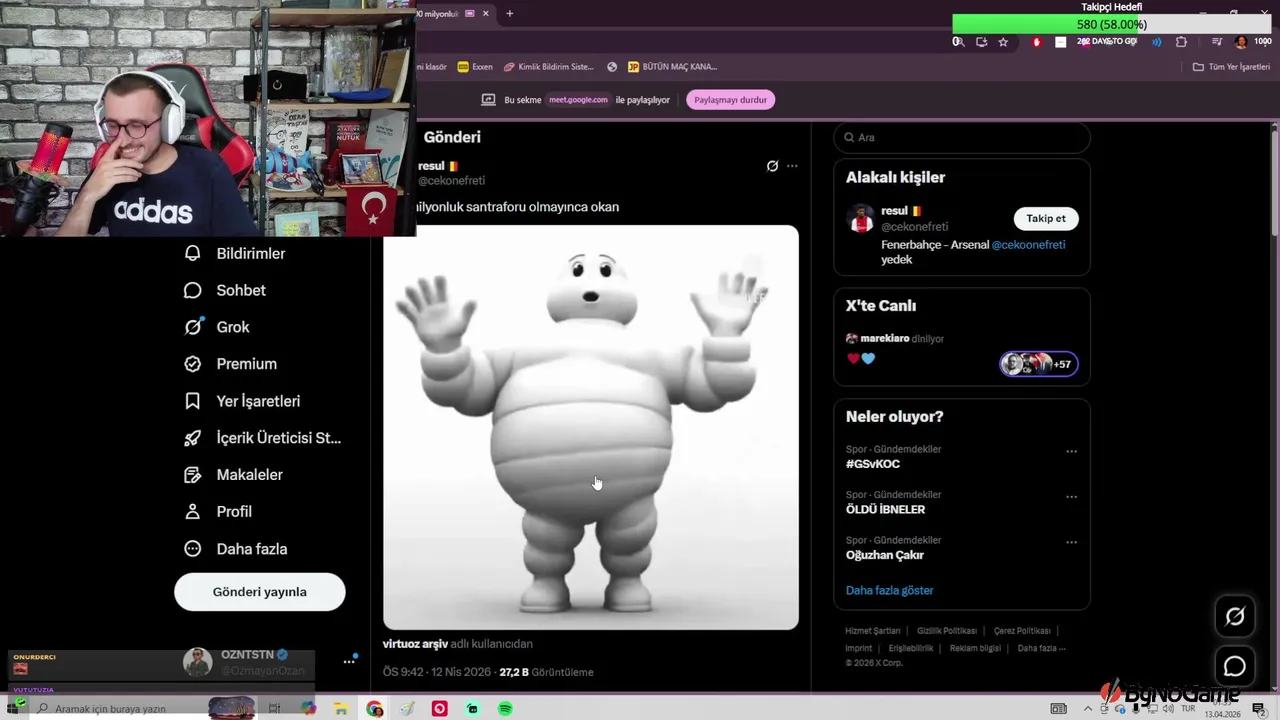Open a new browser tab
The height and width of the screenshot is (720, 1280).
coord(510,14)
